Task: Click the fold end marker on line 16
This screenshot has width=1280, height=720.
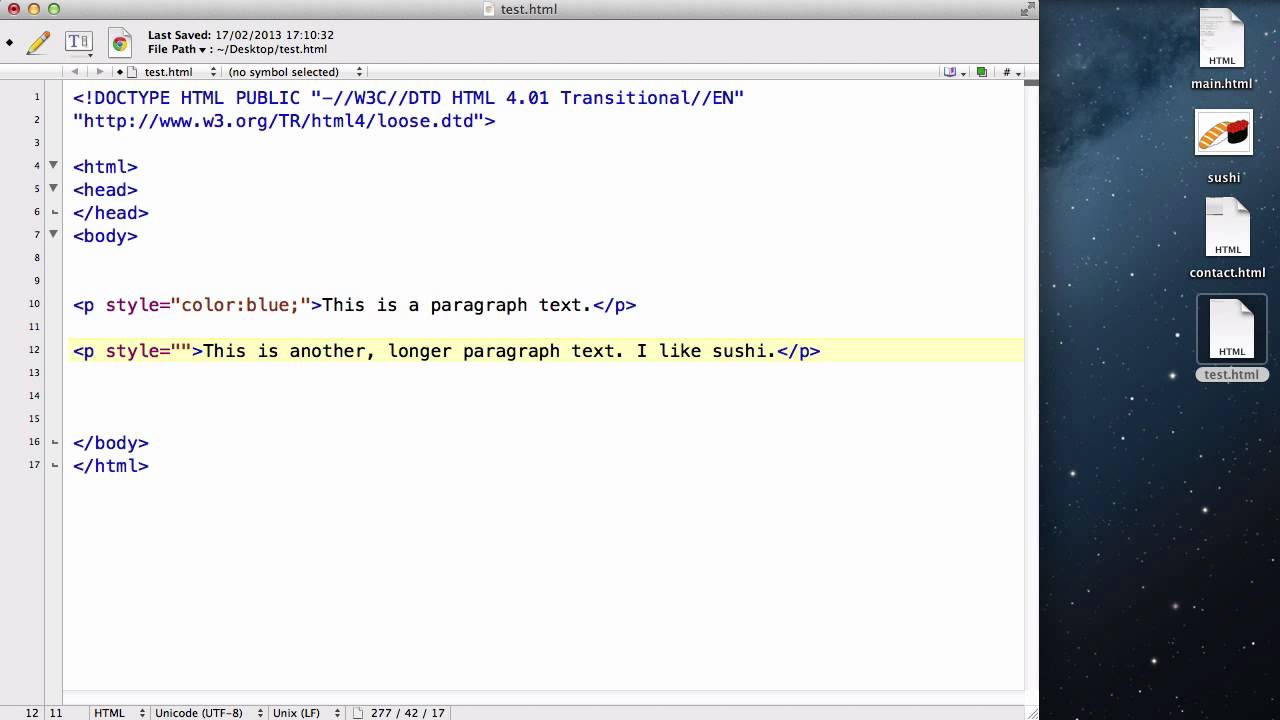Action: point(54,442)
